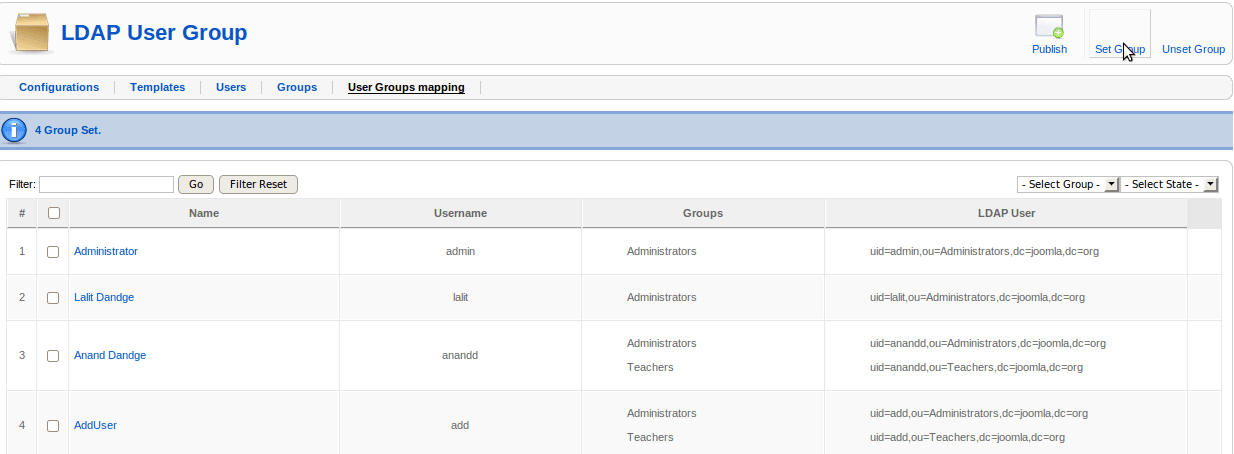
Task: Open the Groups tab
Action: pyautogui.click(x=297, y=87)
